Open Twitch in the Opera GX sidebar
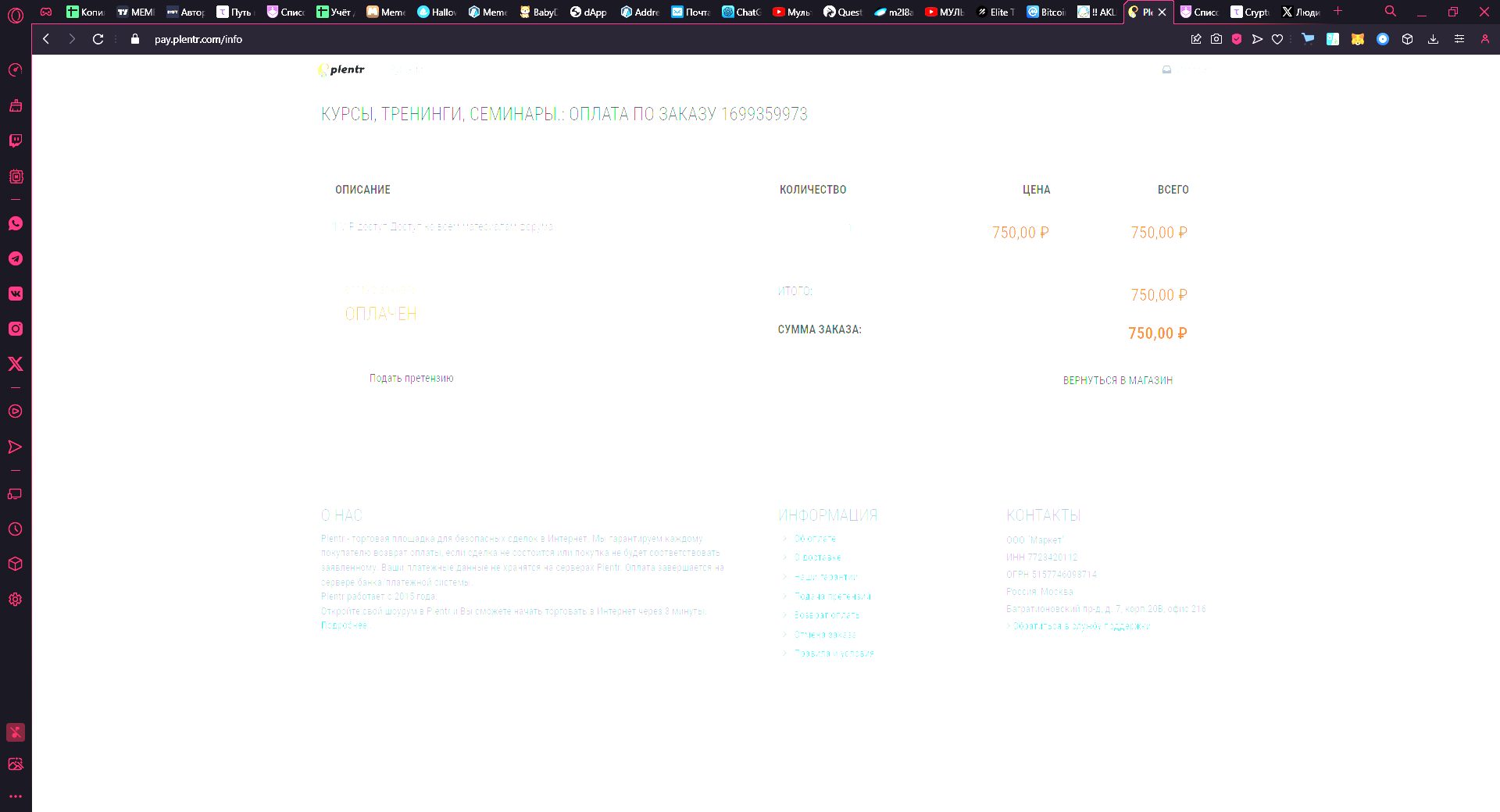Screen dimensions: 1500x812 tap(16, 141)
